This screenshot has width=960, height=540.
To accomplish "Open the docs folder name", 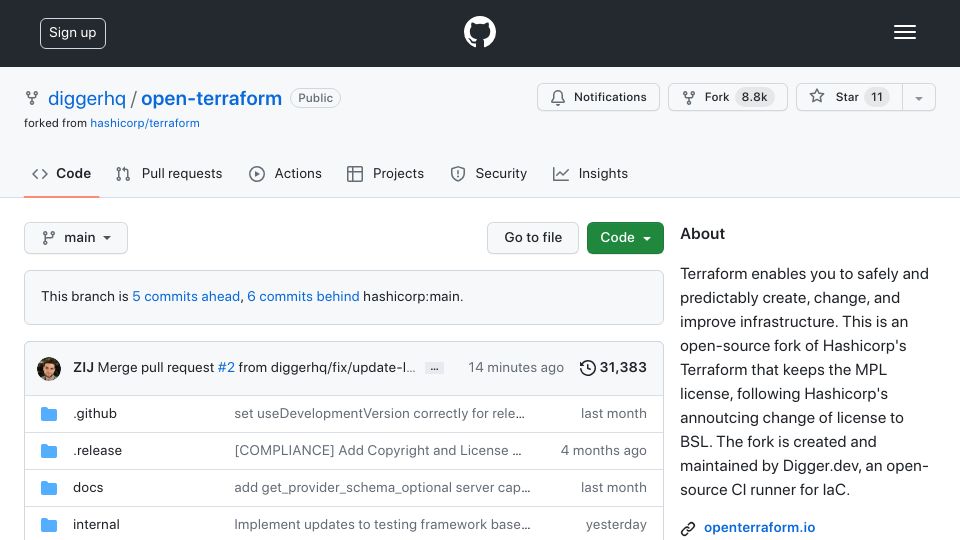I will (x=88, y=487).
